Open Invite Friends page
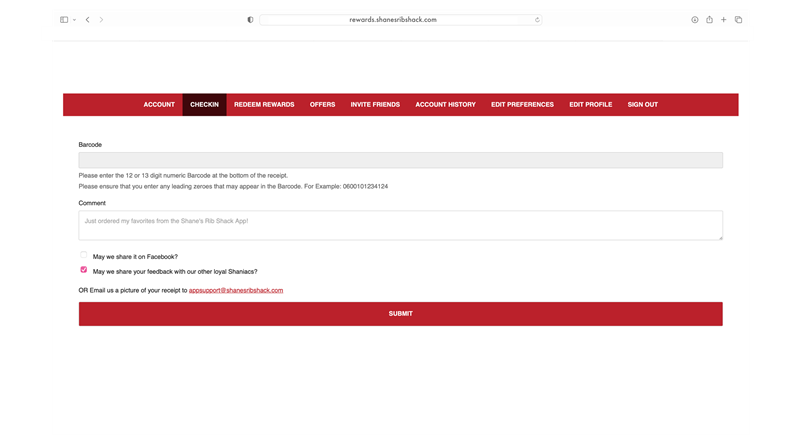 pyautogui.click(x=375, y=105)
